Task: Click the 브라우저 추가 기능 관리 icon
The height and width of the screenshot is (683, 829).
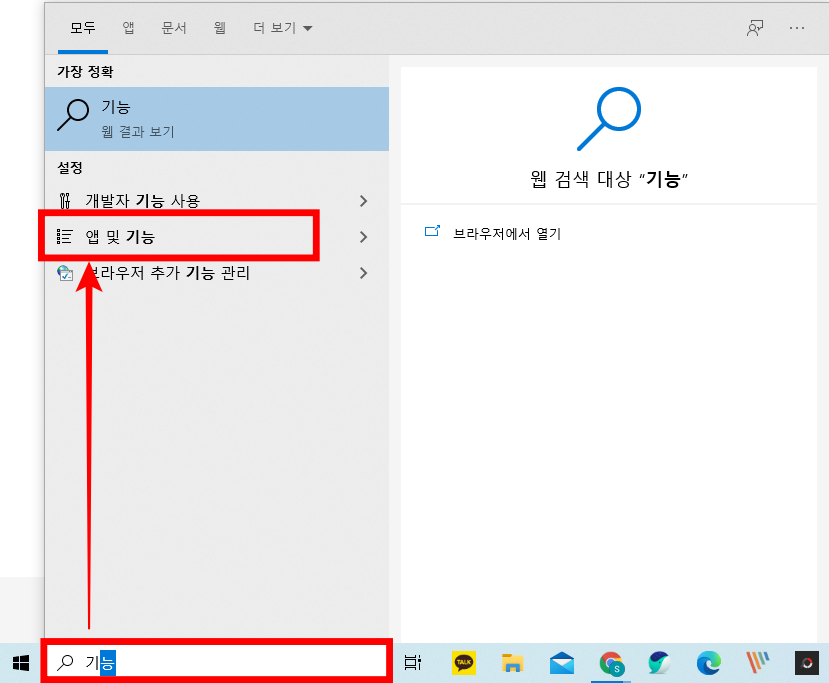Action: [65, 273]
